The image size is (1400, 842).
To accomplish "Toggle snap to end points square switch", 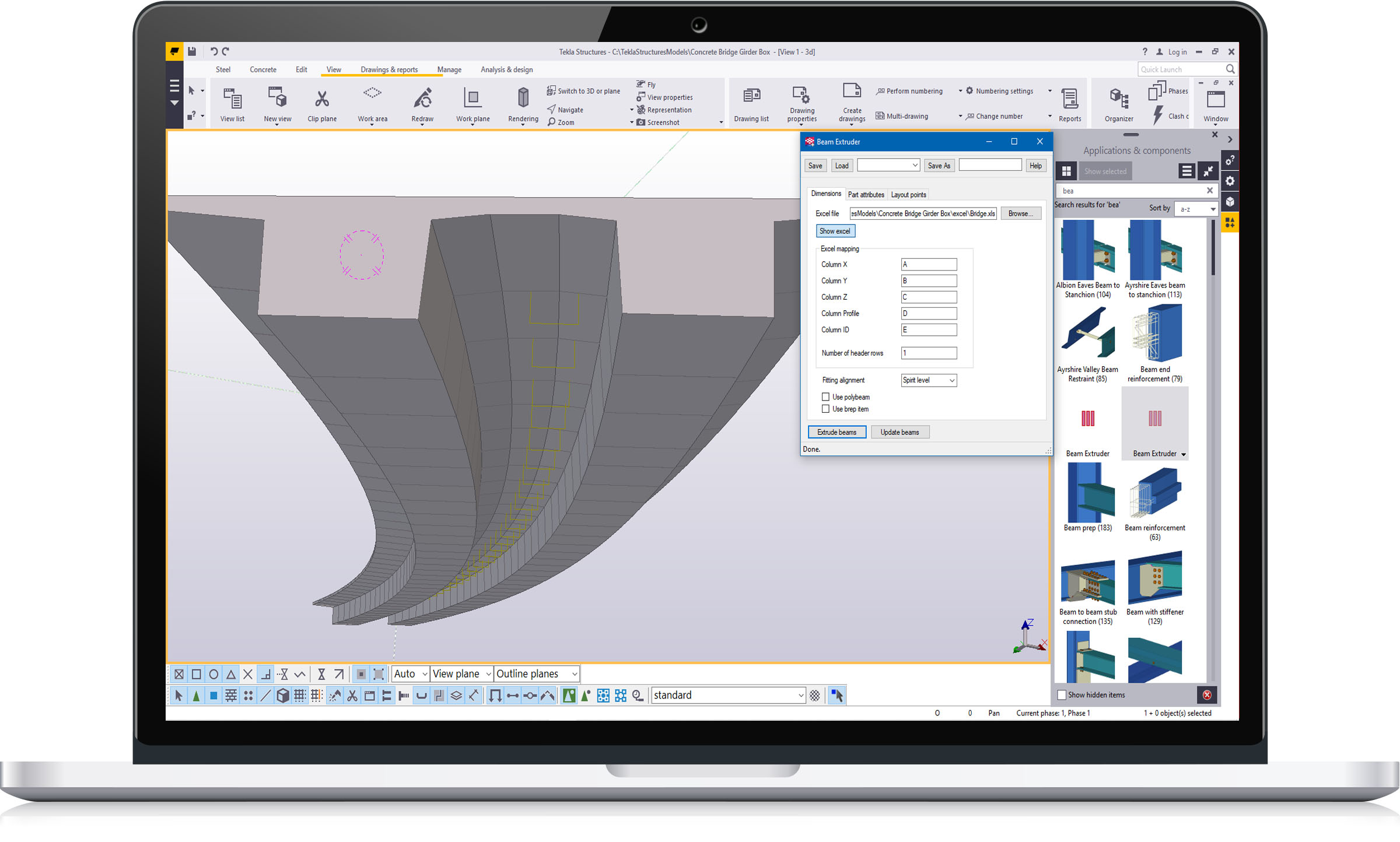I will coord(197,674).
